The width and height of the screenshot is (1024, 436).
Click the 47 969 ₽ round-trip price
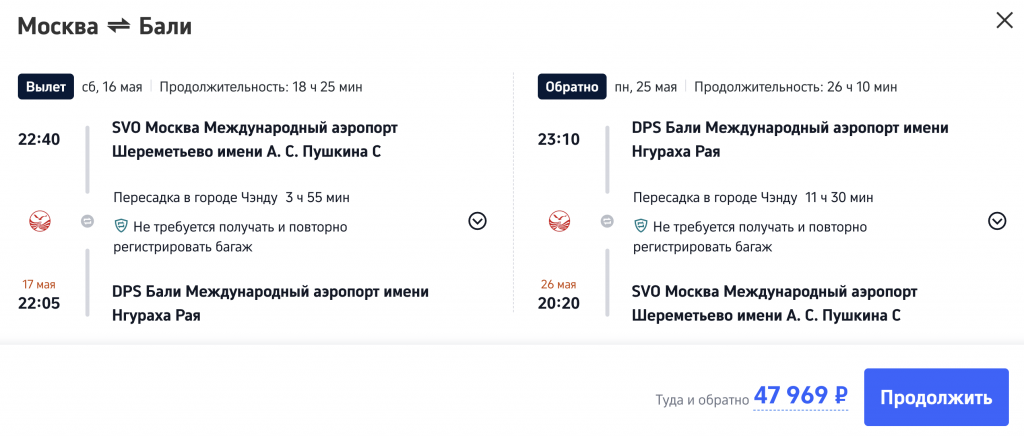[800, 396]
